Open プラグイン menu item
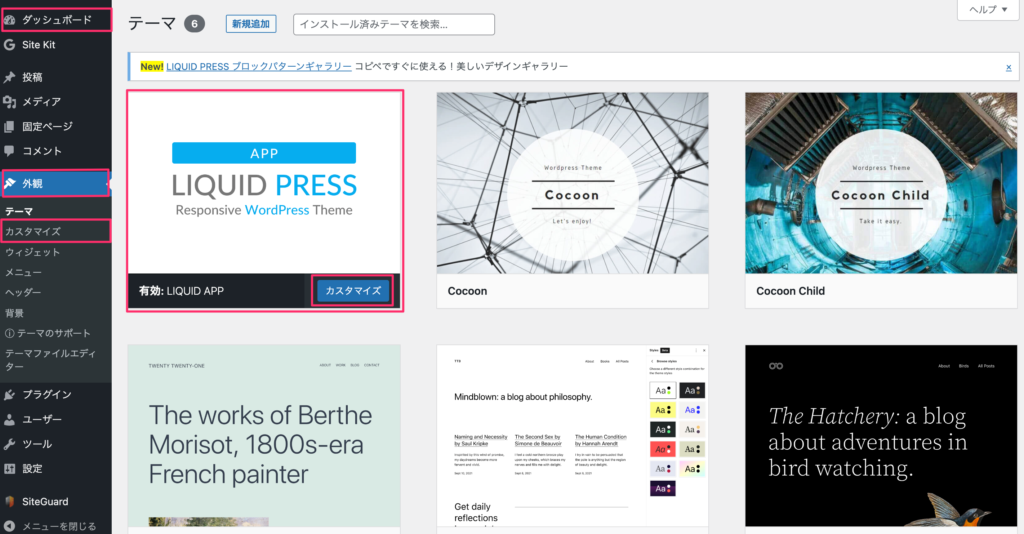This screenshot has height=534, width=1024. pos(56,394)
